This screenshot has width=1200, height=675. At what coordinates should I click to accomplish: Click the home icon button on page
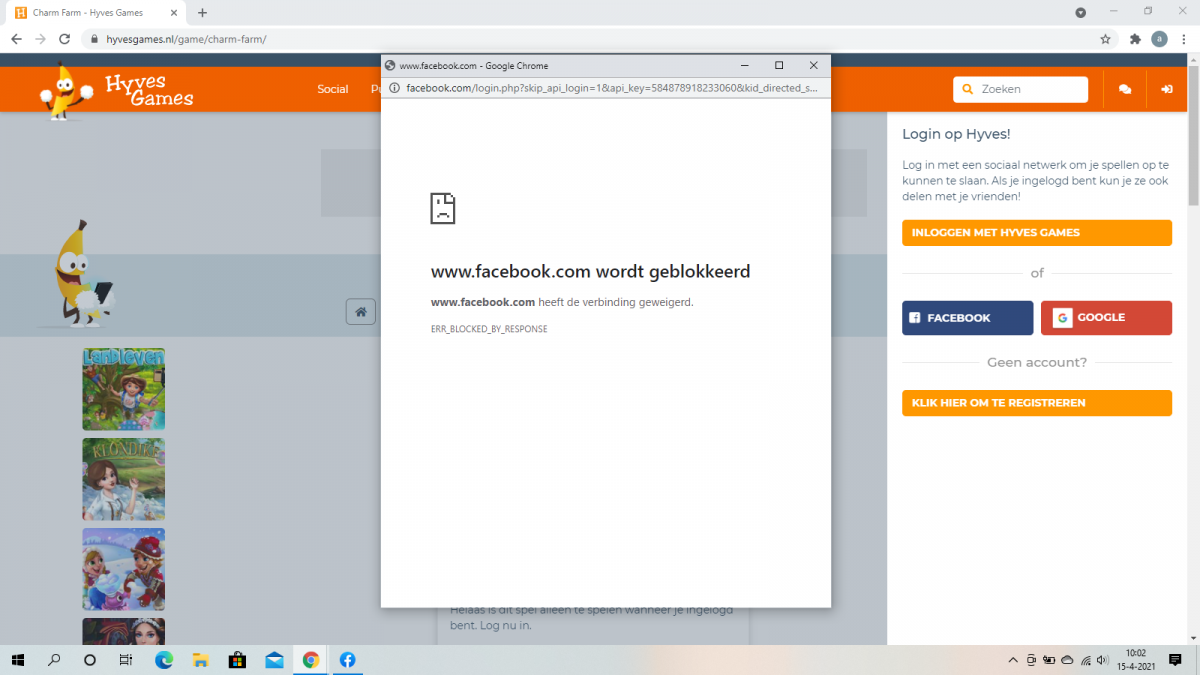[x=361, y=311]
